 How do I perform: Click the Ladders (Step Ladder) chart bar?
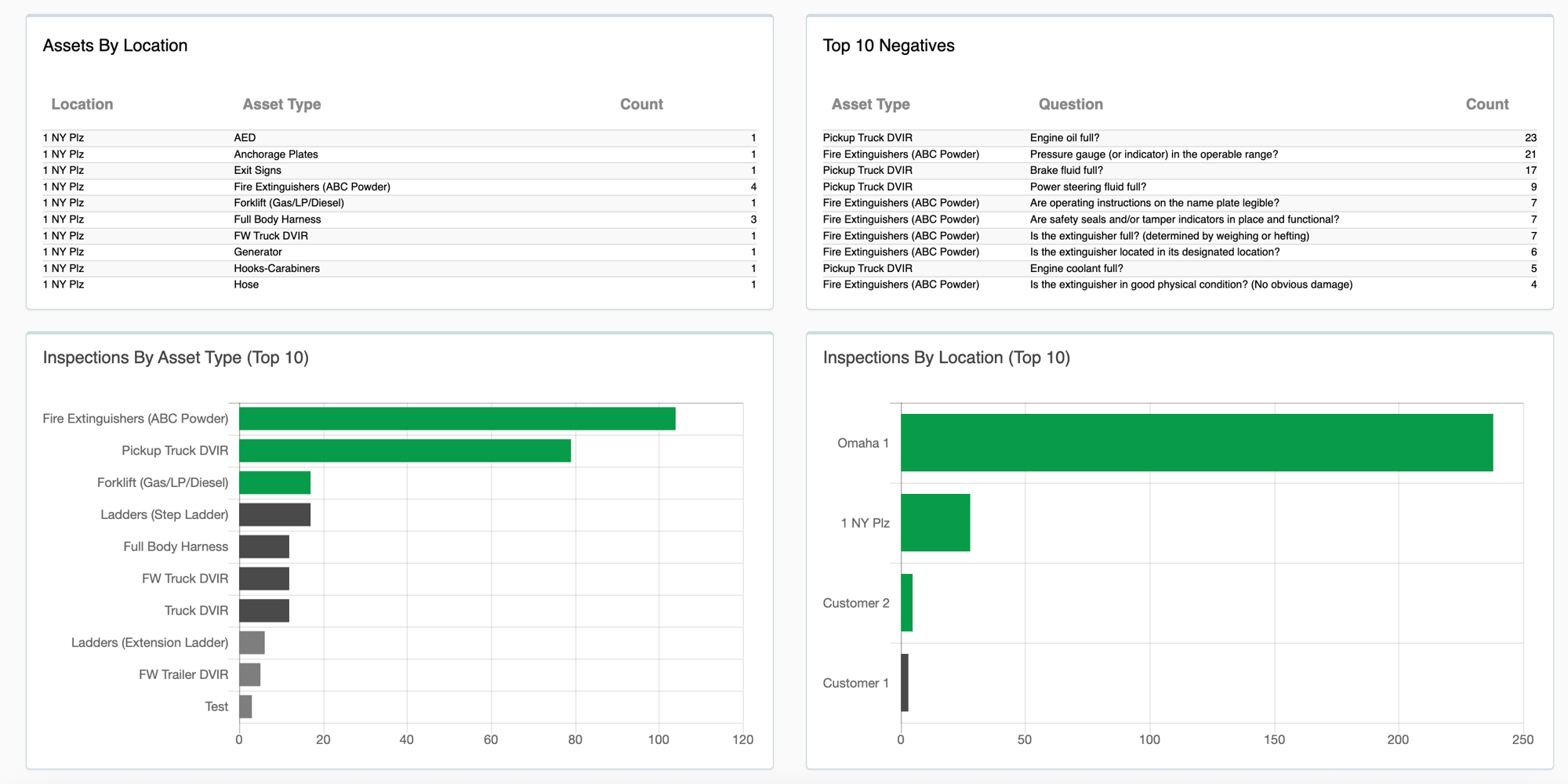tap(274, 514)
